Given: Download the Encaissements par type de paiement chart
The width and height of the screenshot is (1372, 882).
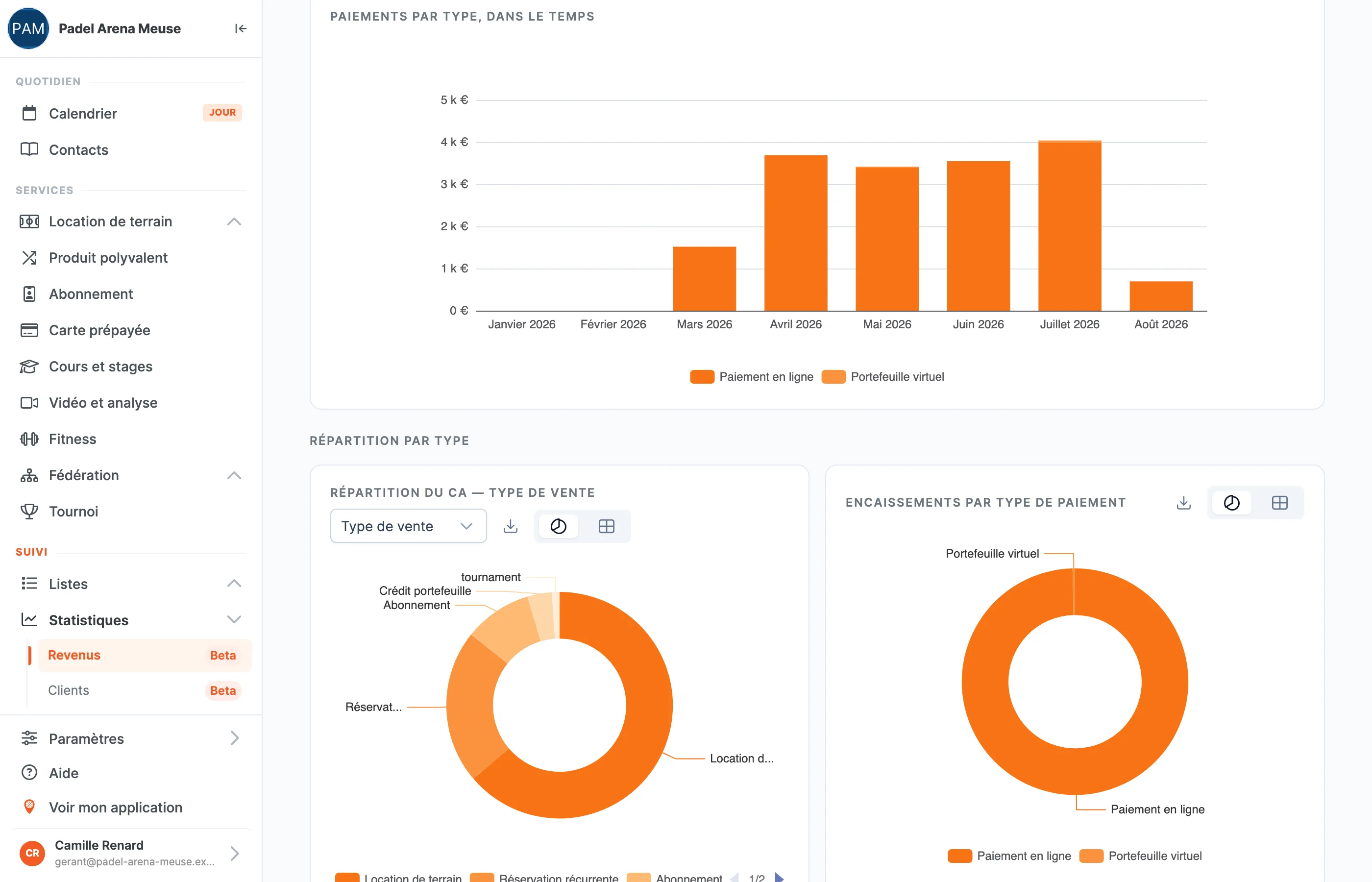Looking at the screenshot, I should click(x=1184, y=502).
